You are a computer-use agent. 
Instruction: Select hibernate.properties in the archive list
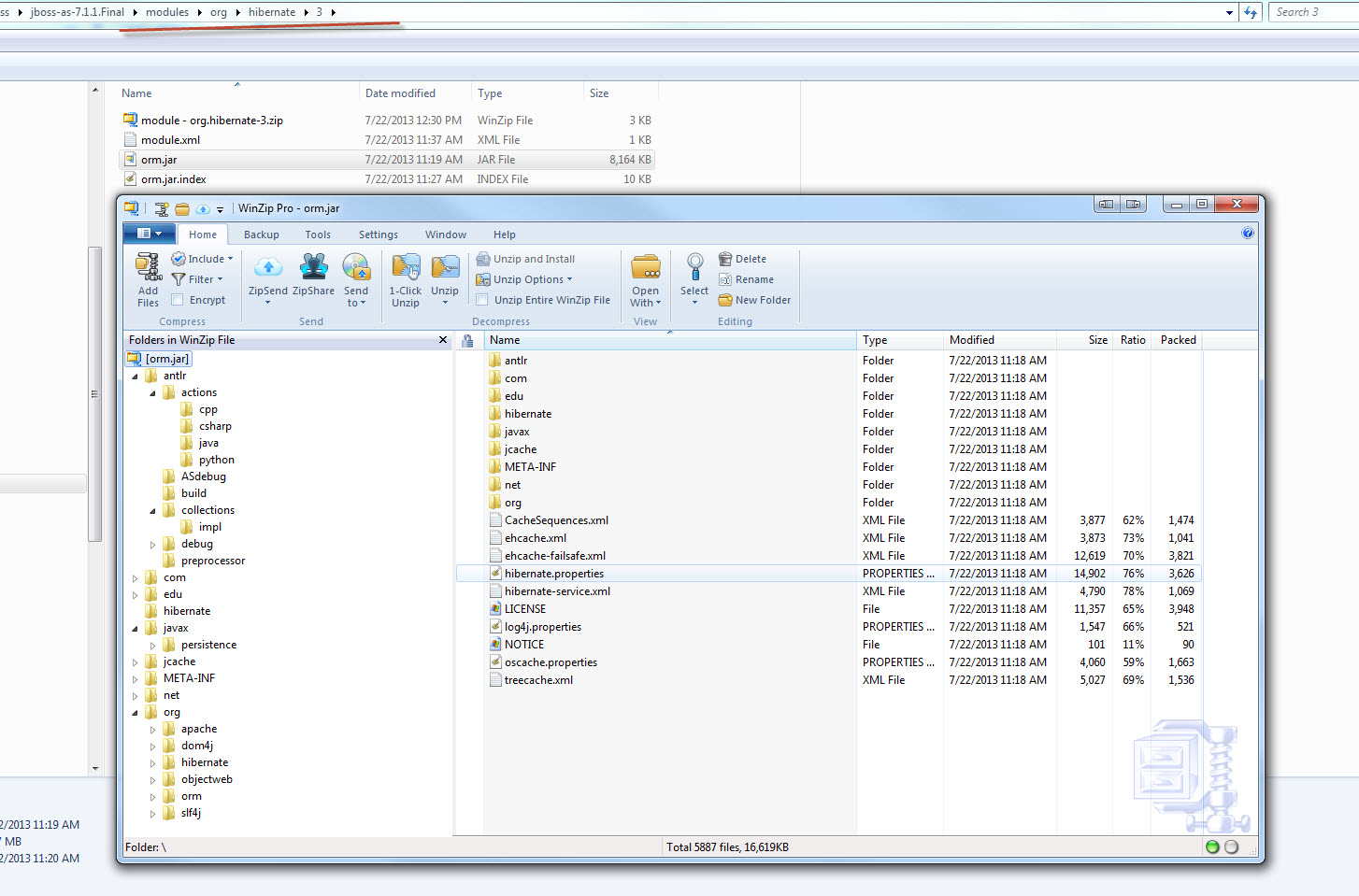tap(828, 574)
